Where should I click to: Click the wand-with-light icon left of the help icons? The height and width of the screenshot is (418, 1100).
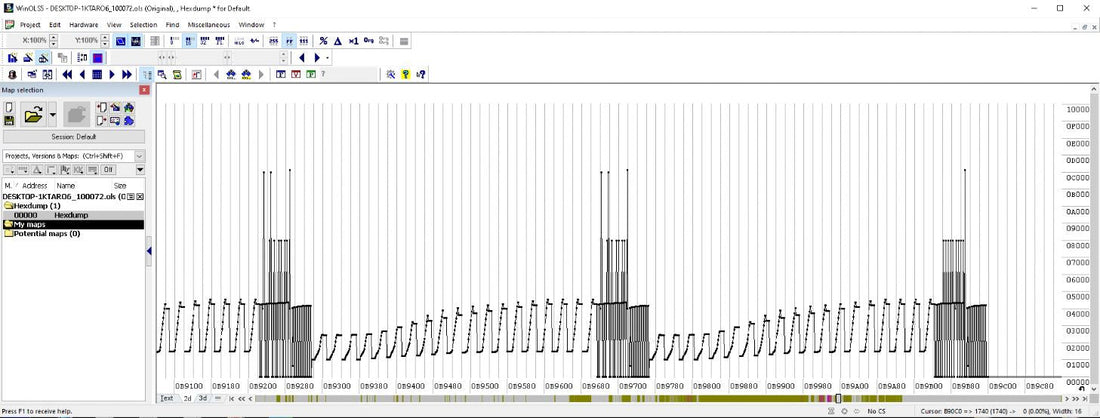pyautogui.click(x=391, y=74)
